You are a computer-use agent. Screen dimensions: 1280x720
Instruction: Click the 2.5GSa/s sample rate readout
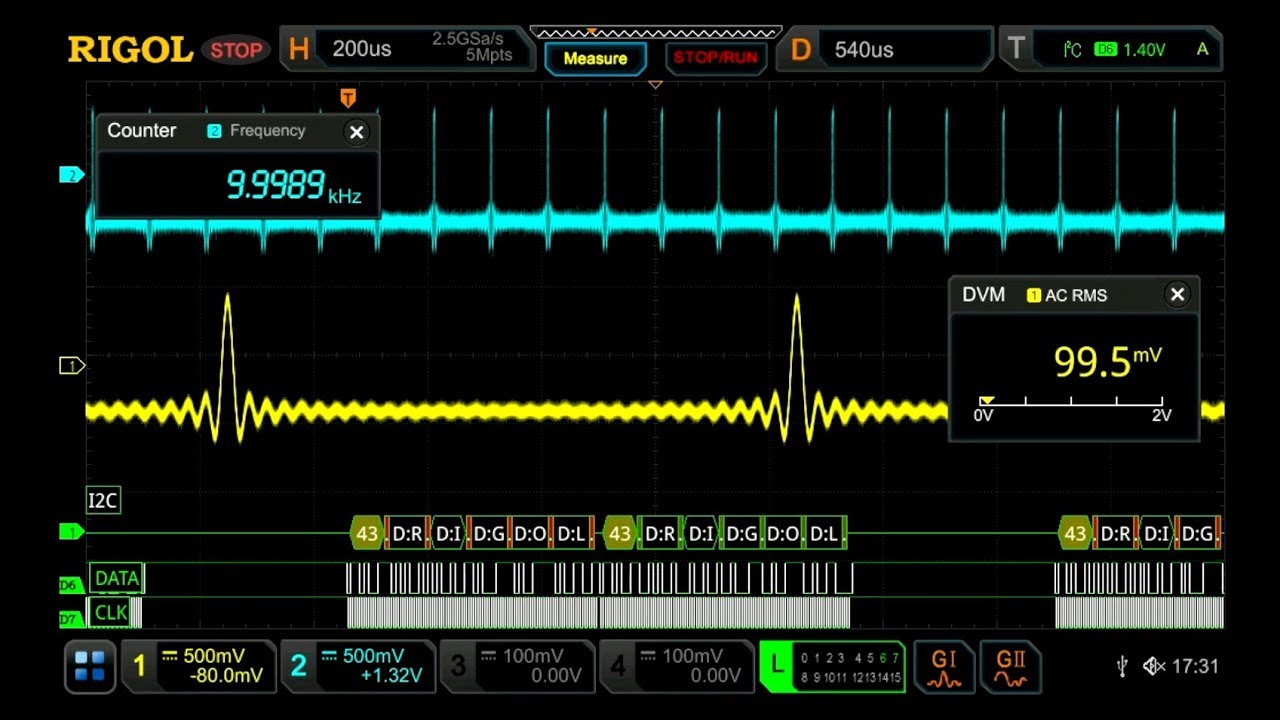[x=468, y=39]
